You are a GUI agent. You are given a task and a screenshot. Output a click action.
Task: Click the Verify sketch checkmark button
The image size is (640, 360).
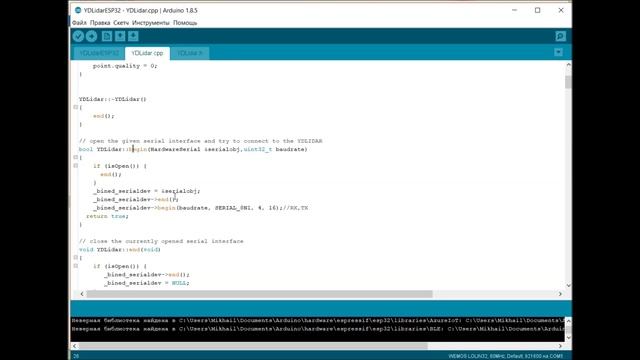coord(78,36)
